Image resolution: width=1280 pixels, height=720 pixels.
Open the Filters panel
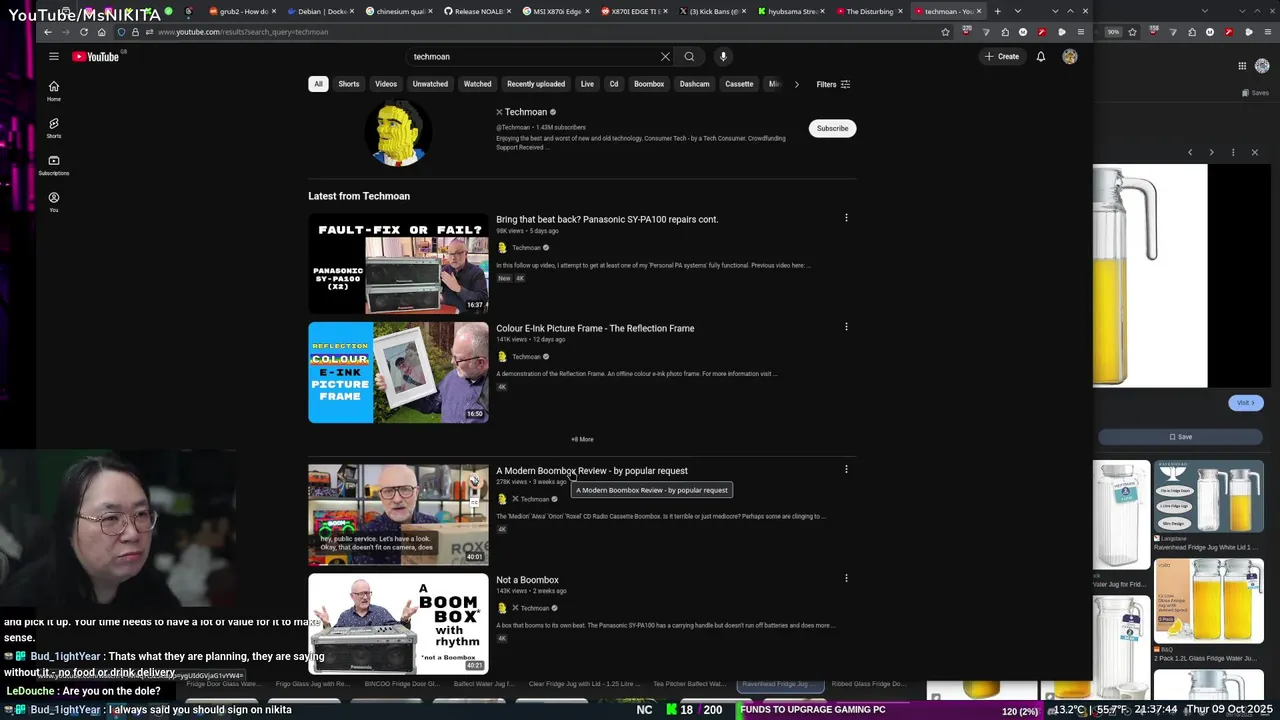tap(833, 84)
